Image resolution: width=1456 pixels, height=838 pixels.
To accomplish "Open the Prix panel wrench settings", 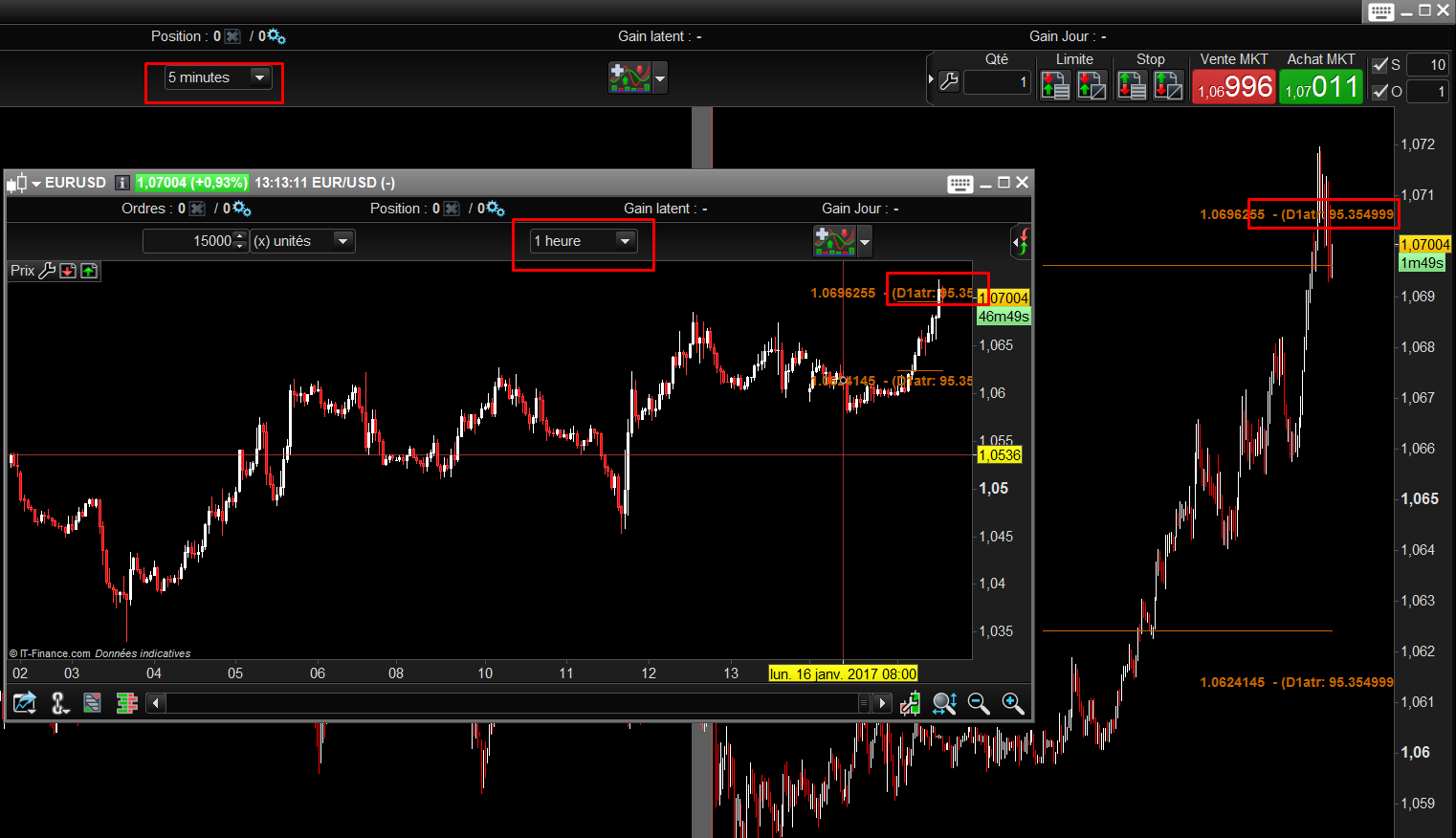I will click(x=47, y=271).
